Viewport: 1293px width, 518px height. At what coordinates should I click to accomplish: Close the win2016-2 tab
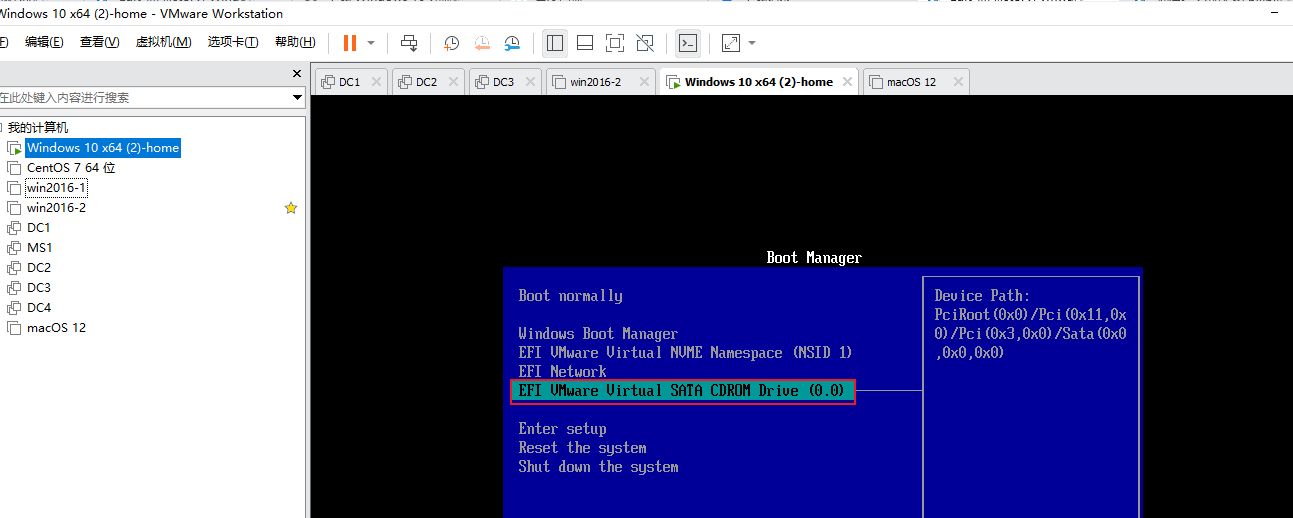pos(643,82)
